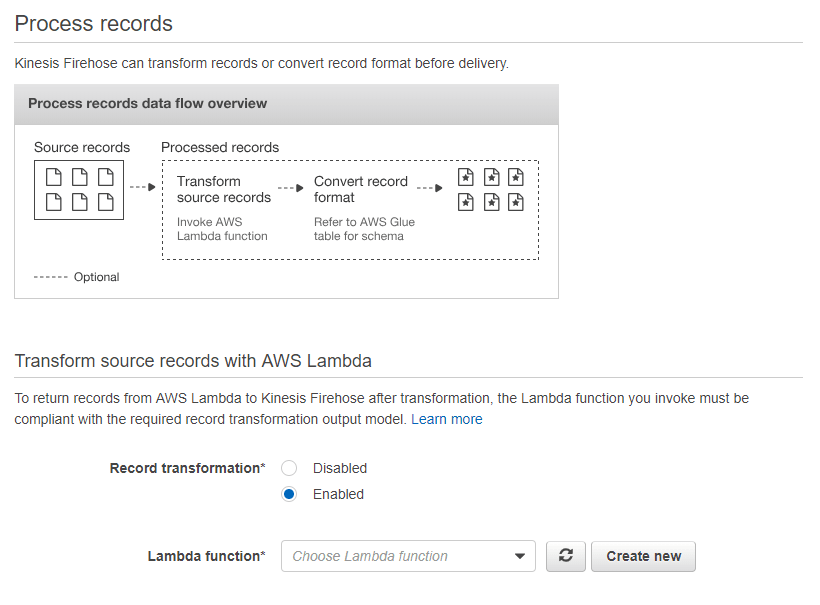Click the Convert record format step

pos(361,189)
